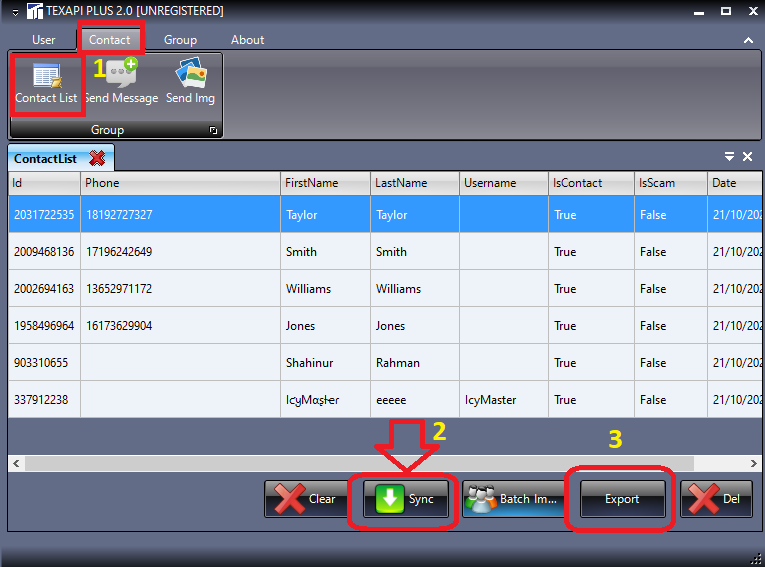
Task: Open the title bar quick access dropdown
Action: click(14, 12)
